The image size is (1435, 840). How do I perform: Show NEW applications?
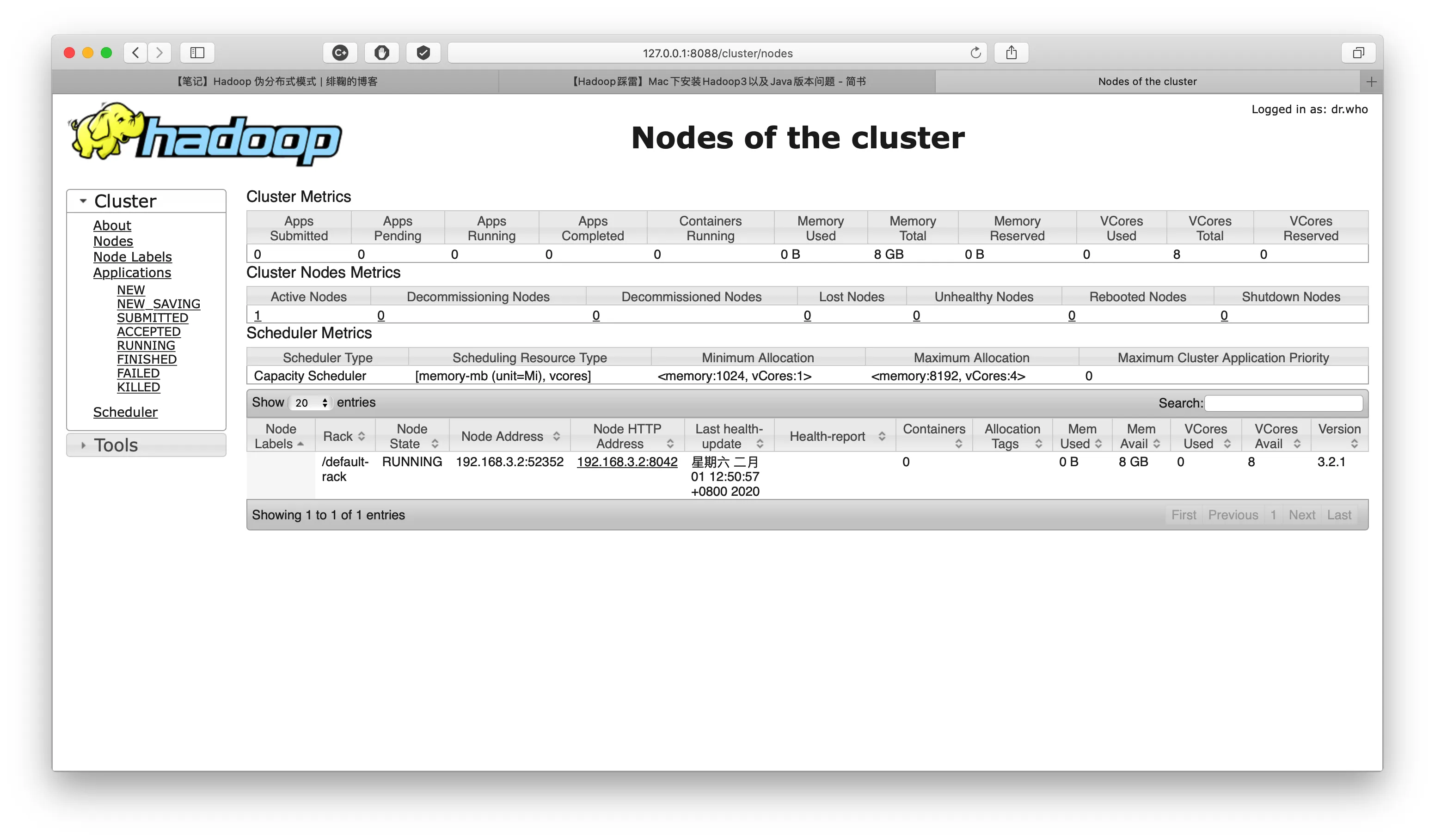click(x=131, y=290)
